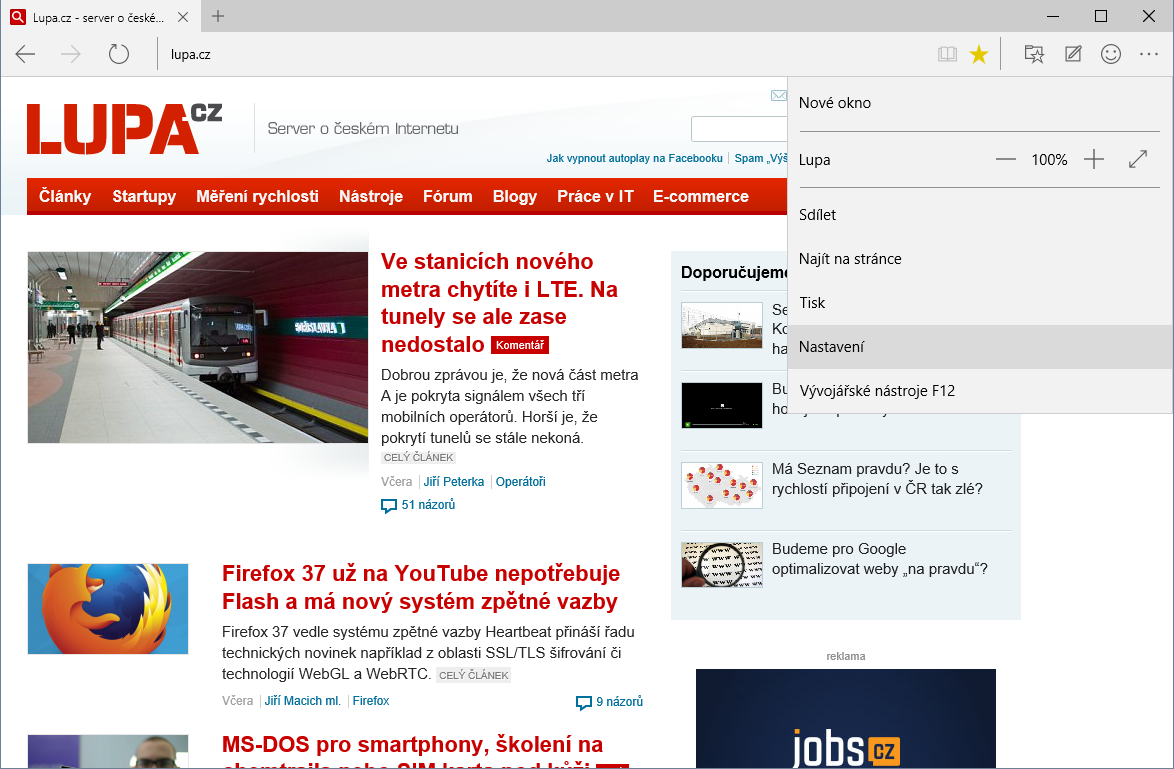Image resolution: width=1174 pixels, height=769 pixels.
Task: Click speech bubble icon beside 9 názorů
Action: tap(583, 702)
